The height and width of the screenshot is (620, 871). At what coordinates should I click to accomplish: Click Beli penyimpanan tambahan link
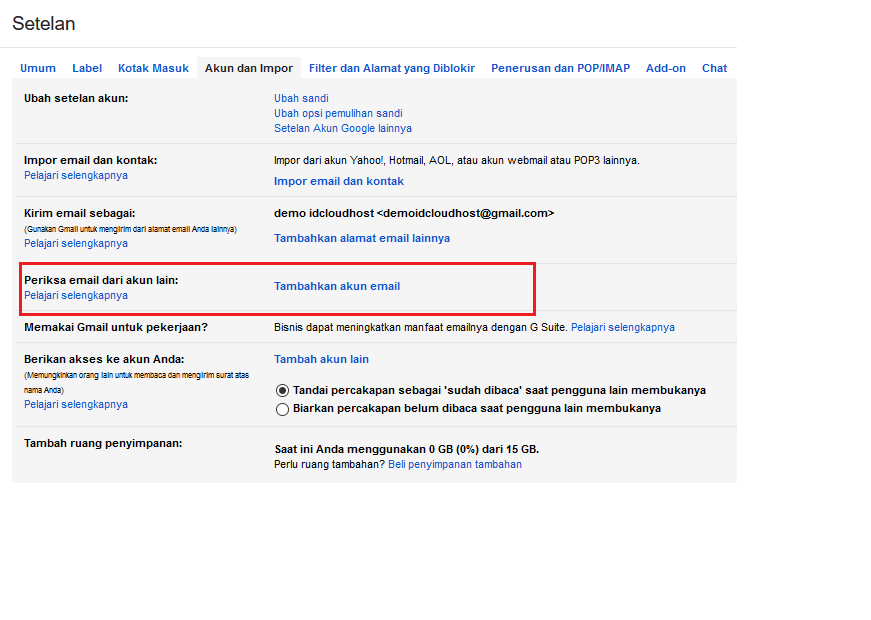pyautogui.click(x=454, y=464)
